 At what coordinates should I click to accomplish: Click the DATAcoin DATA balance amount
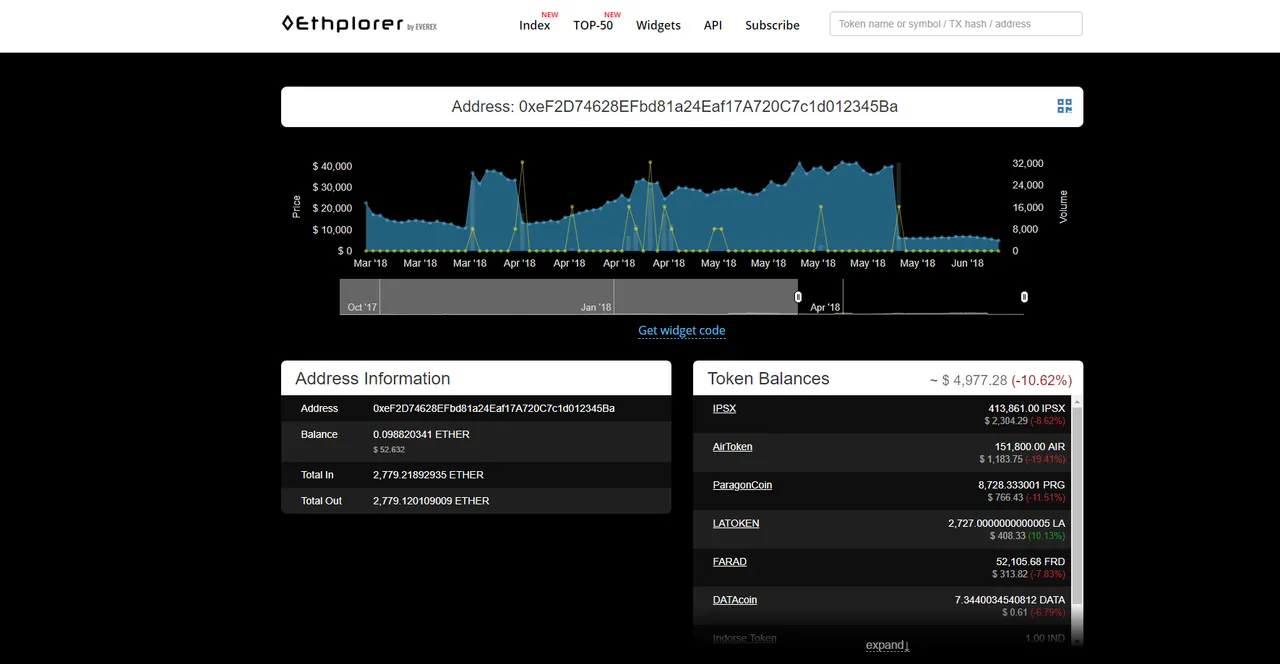1010,600
